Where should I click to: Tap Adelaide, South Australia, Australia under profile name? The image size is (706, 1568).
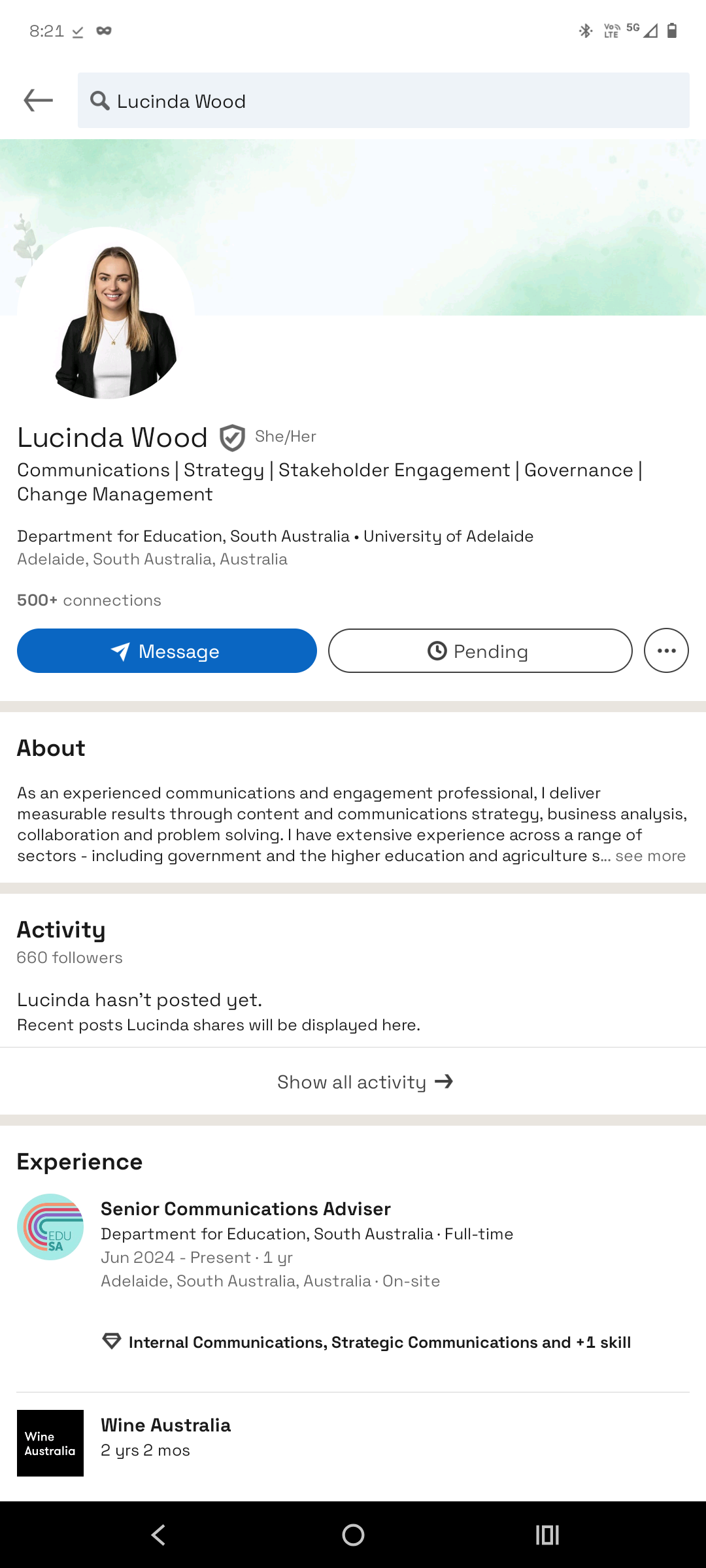click(152, 559)
